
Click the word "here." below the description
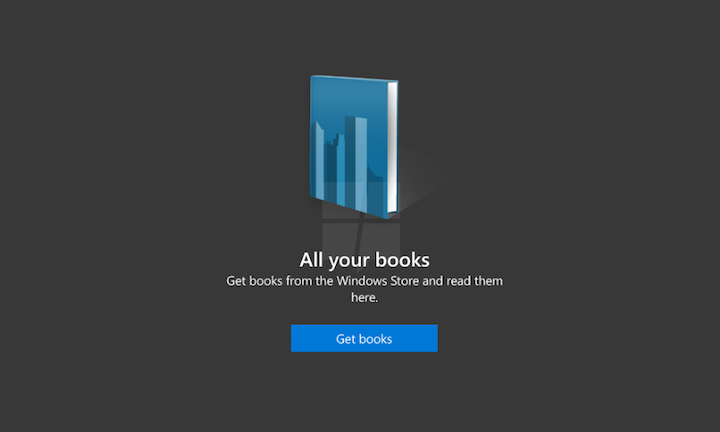click(x=364, y=297)
